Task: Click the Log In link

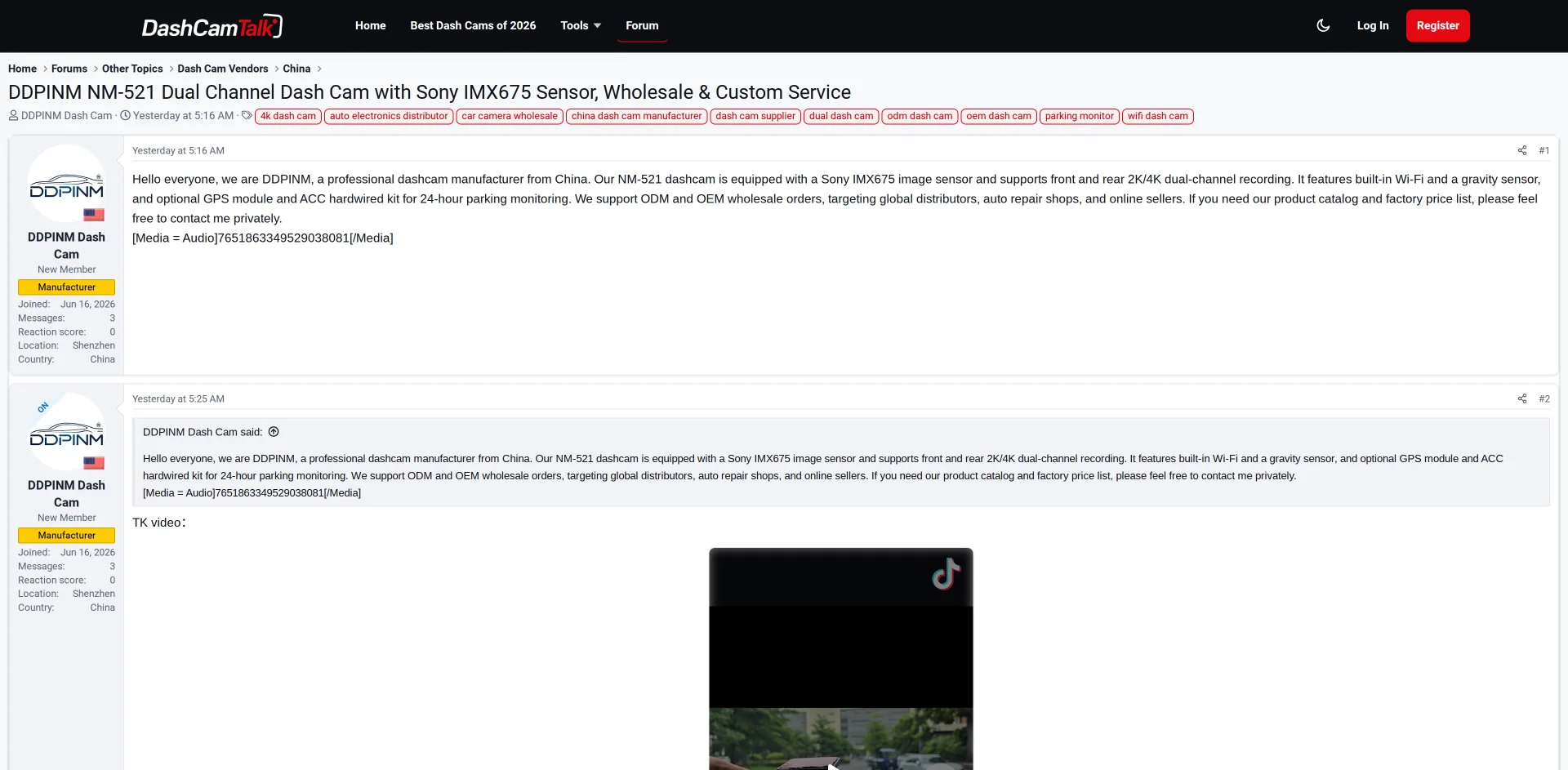Action: 1373,25
